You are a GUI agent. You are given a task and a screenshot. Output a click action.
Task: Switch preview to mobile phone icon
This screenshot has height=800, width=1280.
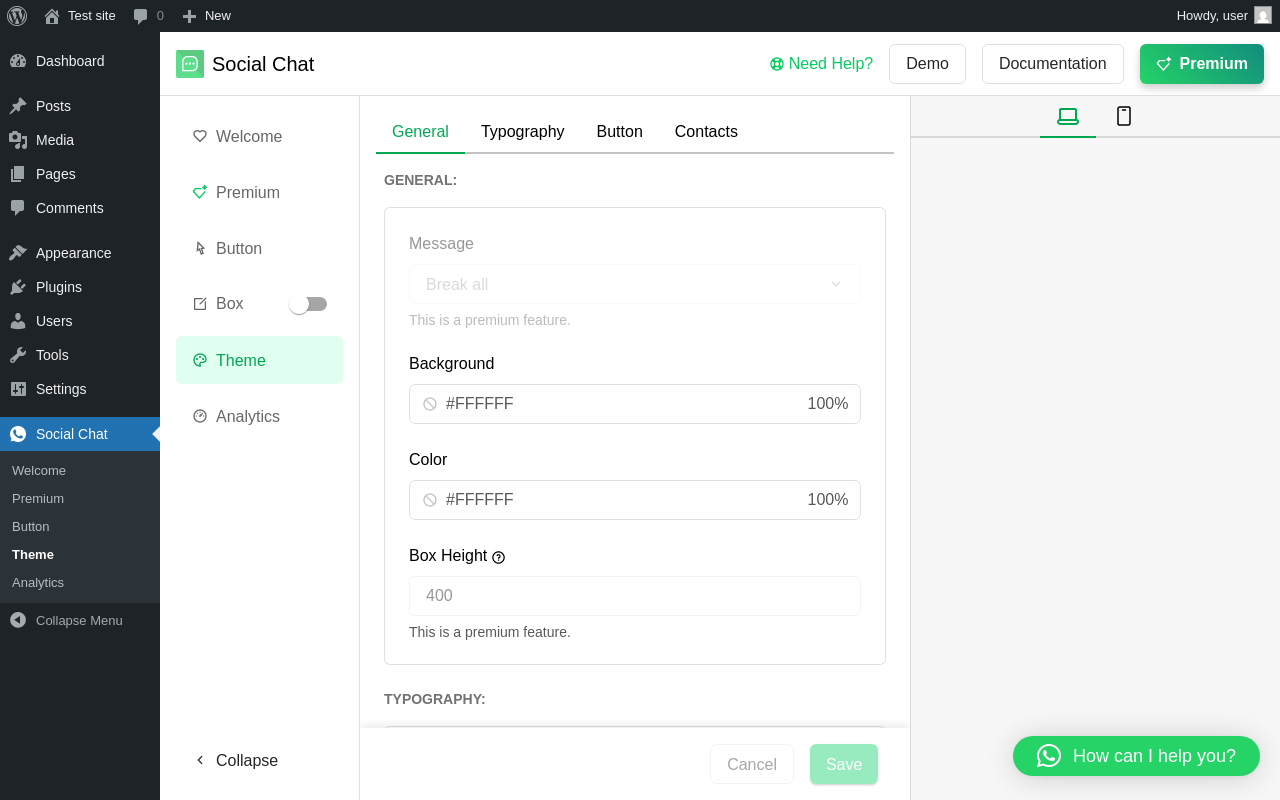(x=1124, y=116)
